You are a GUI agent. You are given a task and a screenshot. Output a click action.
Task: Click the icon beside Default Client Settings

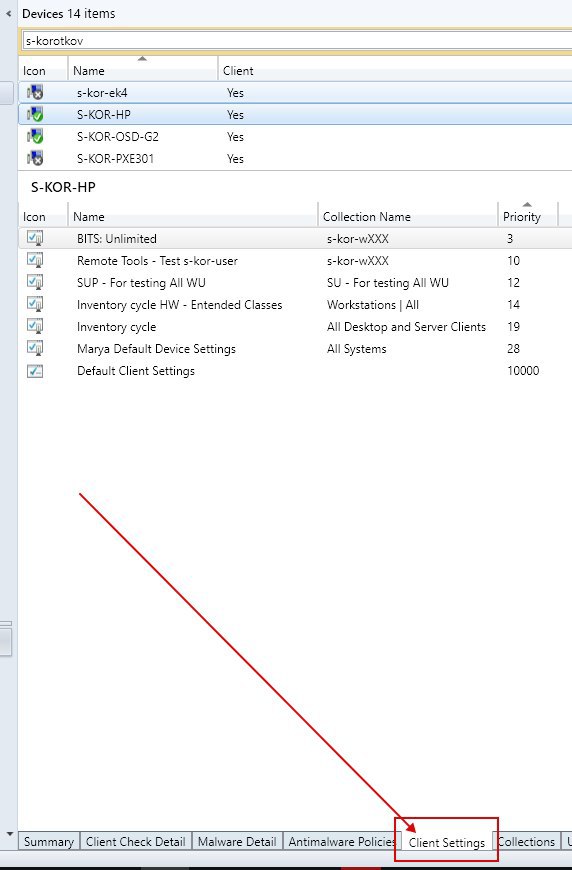(x=35, y=371)
